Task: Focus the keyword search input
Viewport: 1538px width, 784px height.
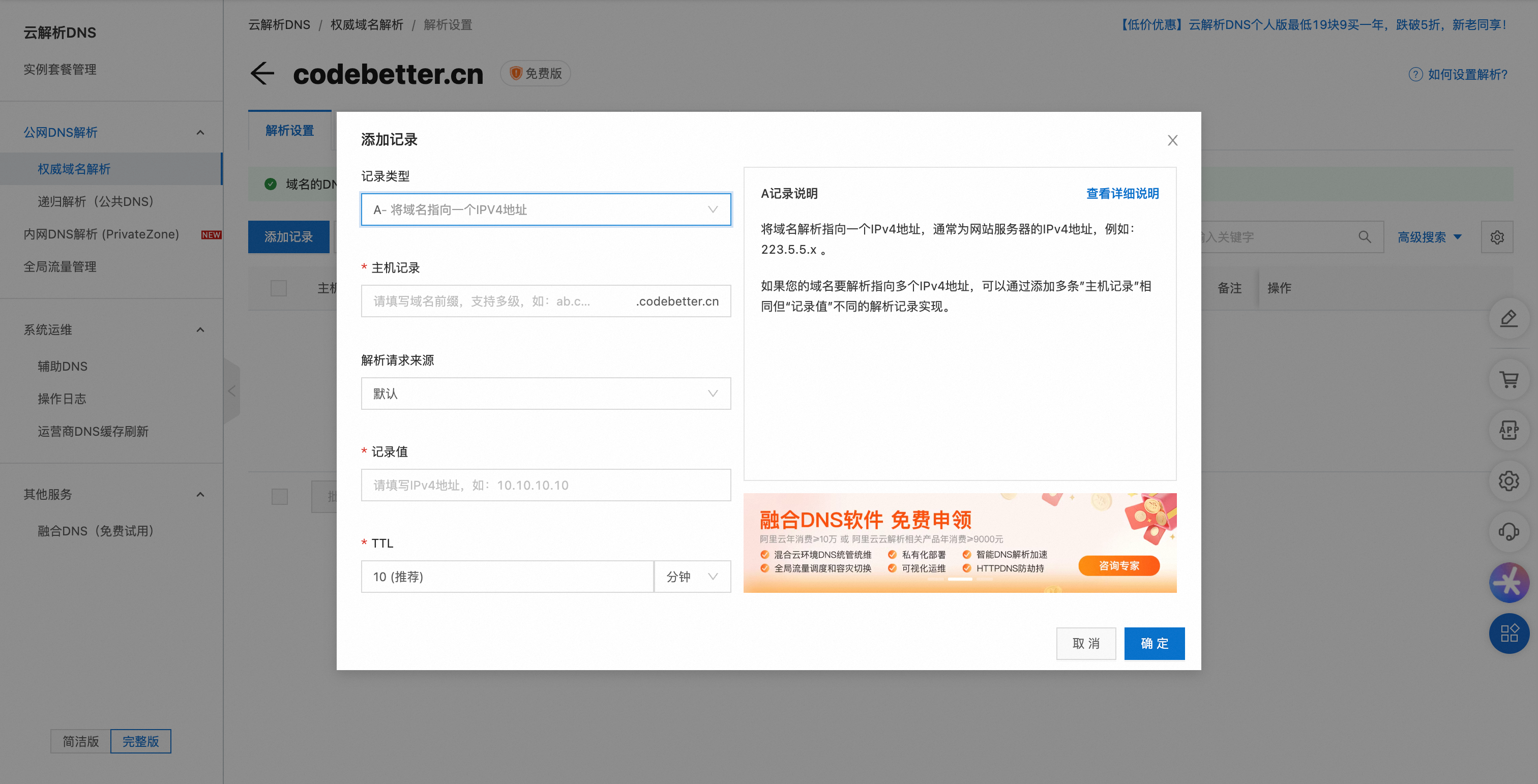Action: [1278, 237]
